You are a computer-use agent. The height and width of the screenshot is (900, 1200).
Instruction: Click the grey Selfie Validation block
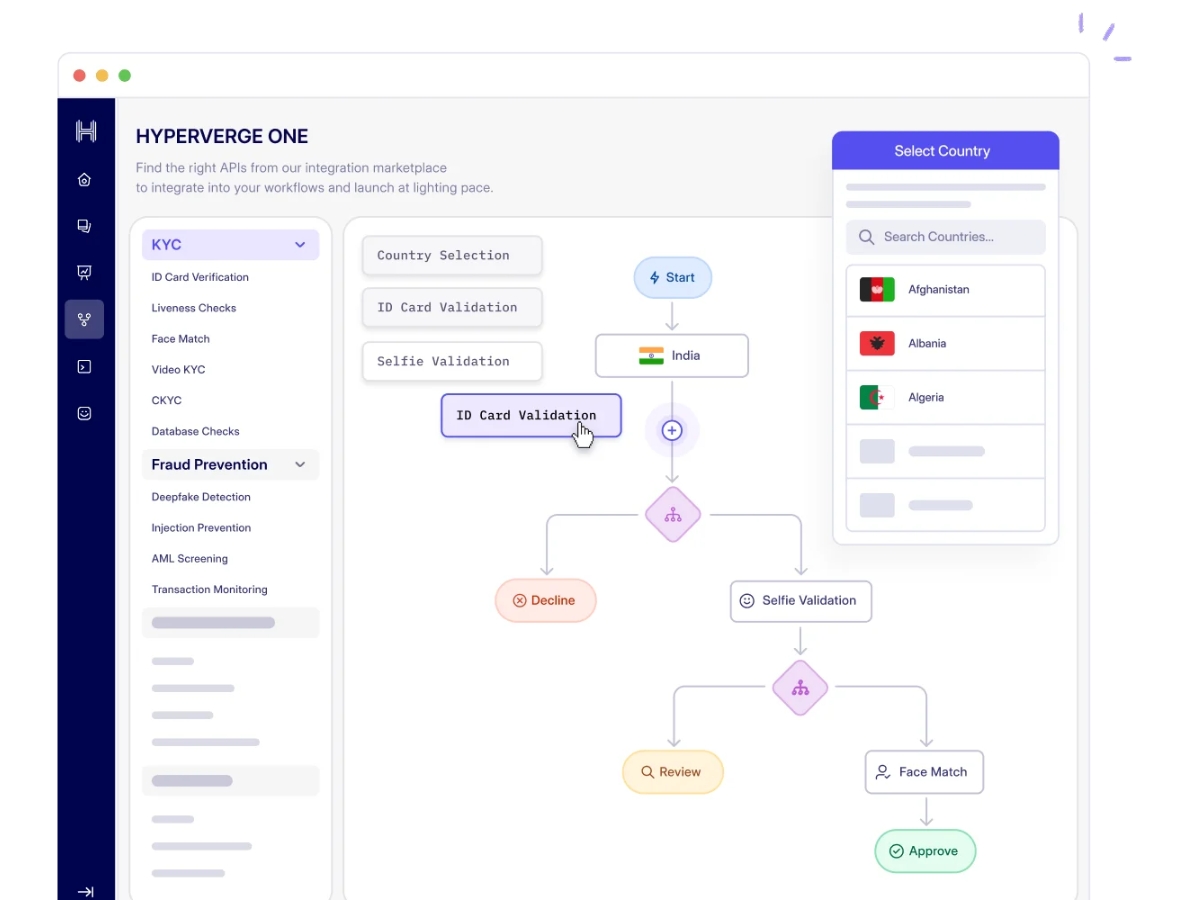(452, 361)
